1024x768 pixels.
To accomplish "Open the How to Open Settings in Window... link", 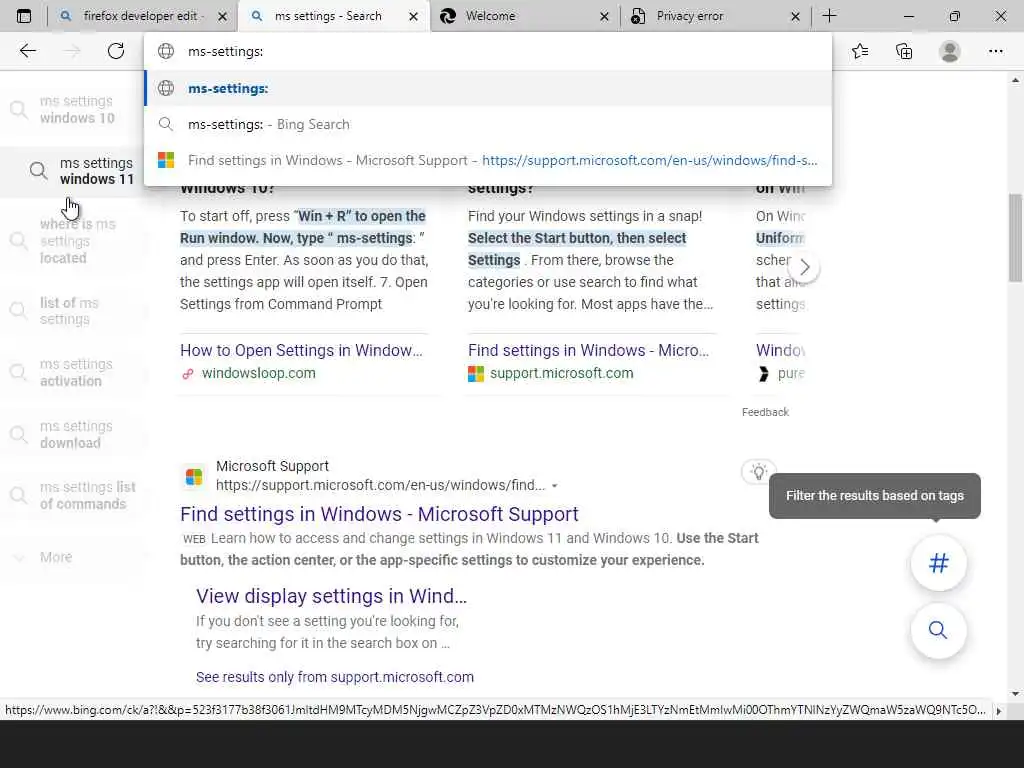I will [x=301, y=350].
